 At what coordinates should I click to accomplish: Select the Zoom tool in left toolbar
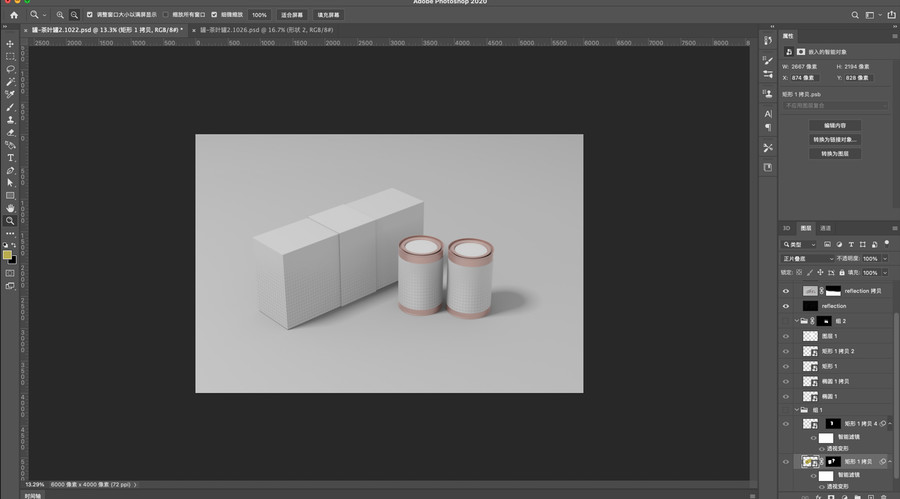(x=10, y=221)
